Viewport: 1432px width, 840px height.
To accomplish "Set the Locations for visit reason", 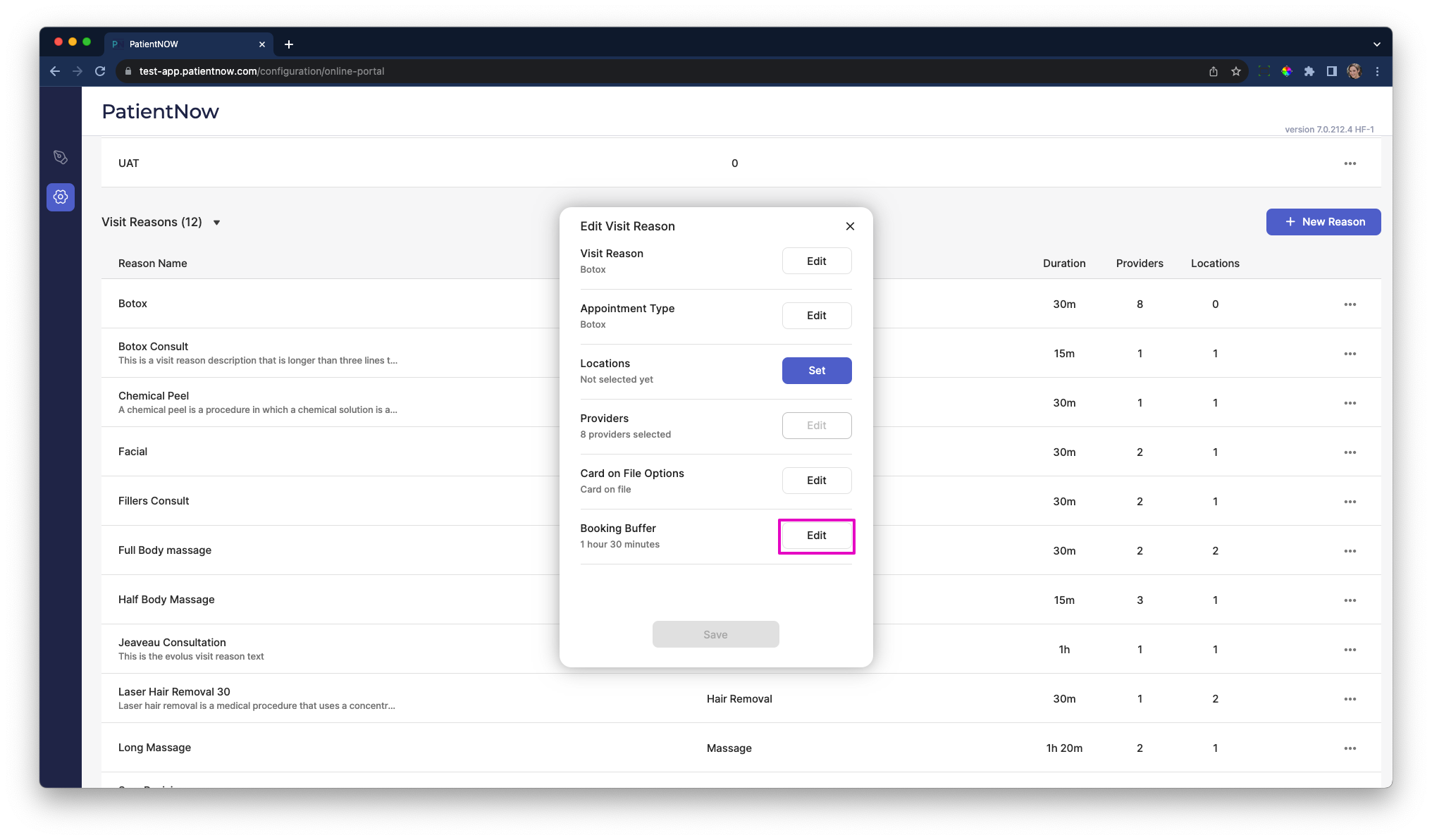I will click(x=816, y=371).
